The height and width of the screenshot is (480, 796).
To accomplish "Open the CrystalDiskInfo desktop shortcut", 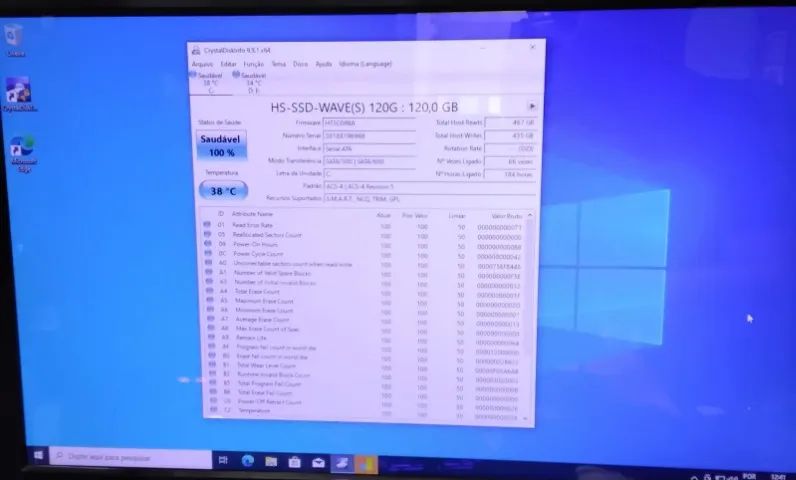I will (19, 94).
